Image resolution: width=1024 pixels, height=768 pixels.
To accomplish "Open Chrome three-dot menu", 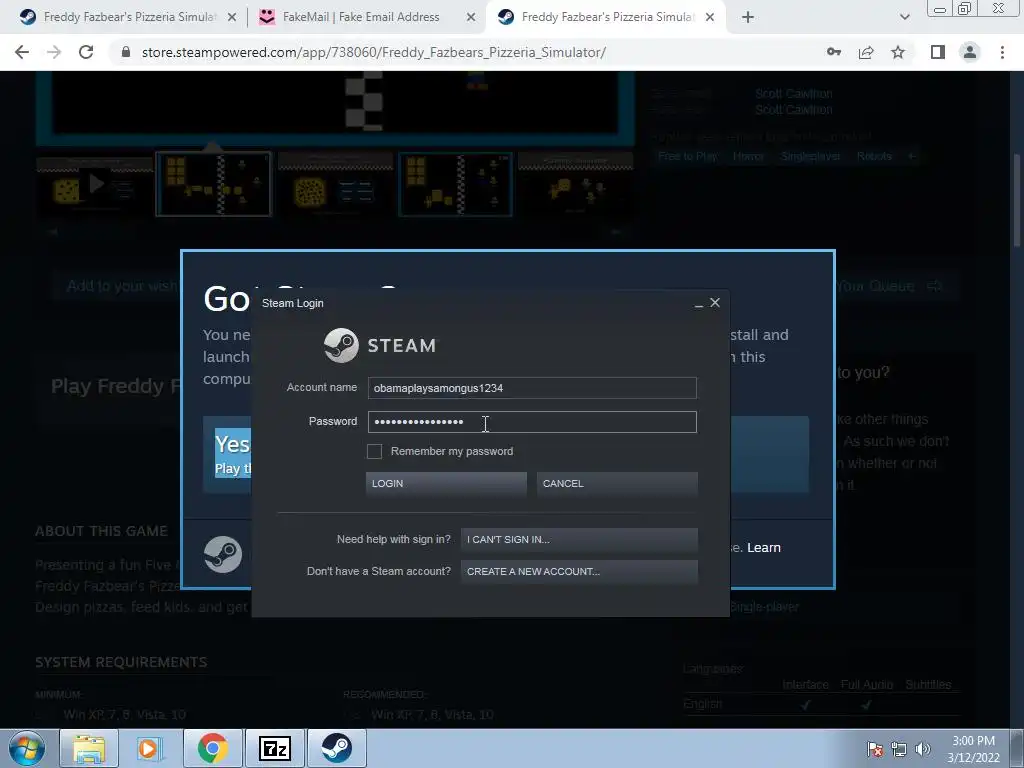I will [x=1002, y=52].
